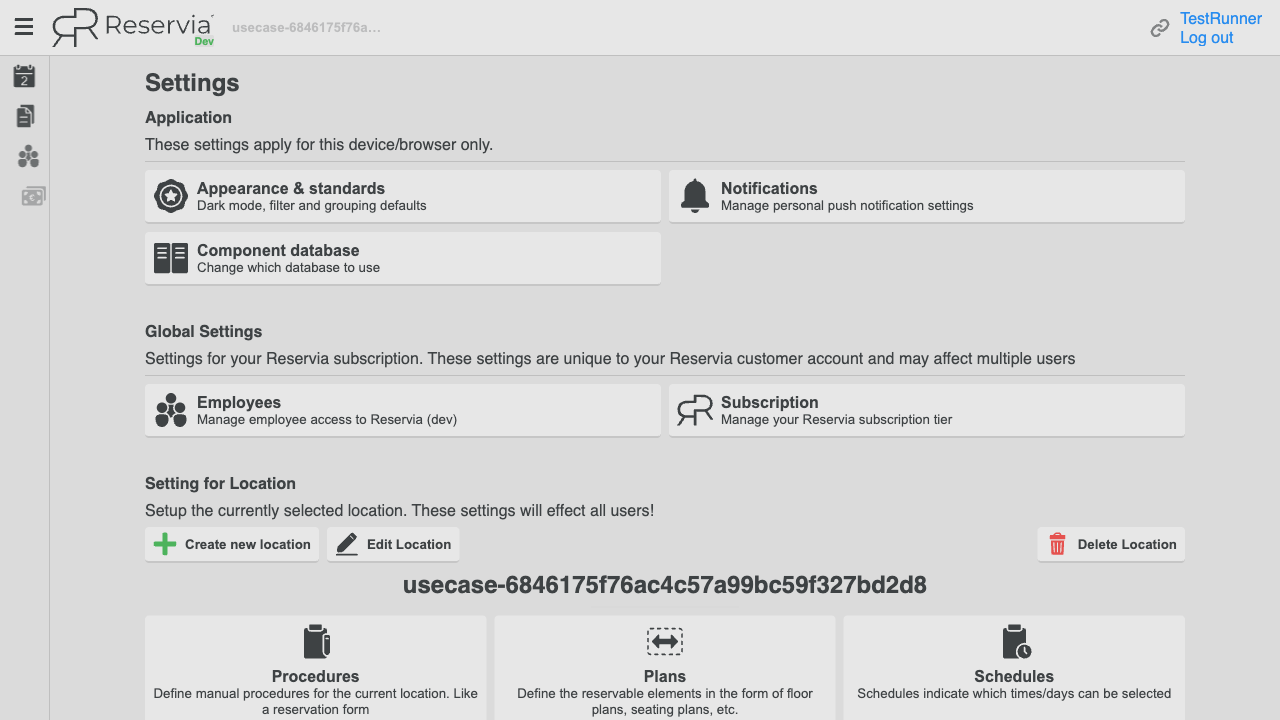The width and height of the screenshot is (1280, 720).
Task: Click the chain link icon near TestRunner
Action: click(1160, 28)
